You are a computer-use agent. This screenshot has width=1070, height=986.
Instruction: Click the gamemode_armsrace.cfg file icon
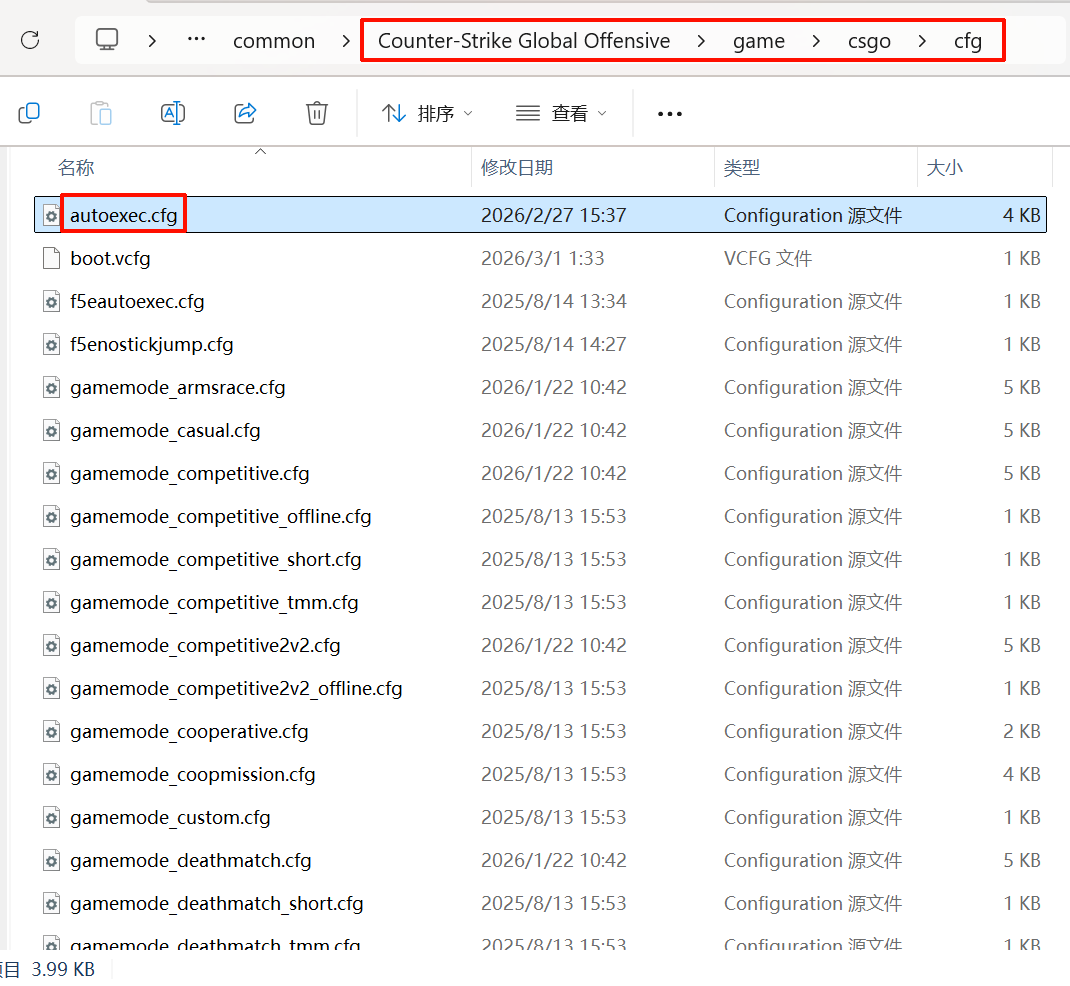(x=51, y=388)
